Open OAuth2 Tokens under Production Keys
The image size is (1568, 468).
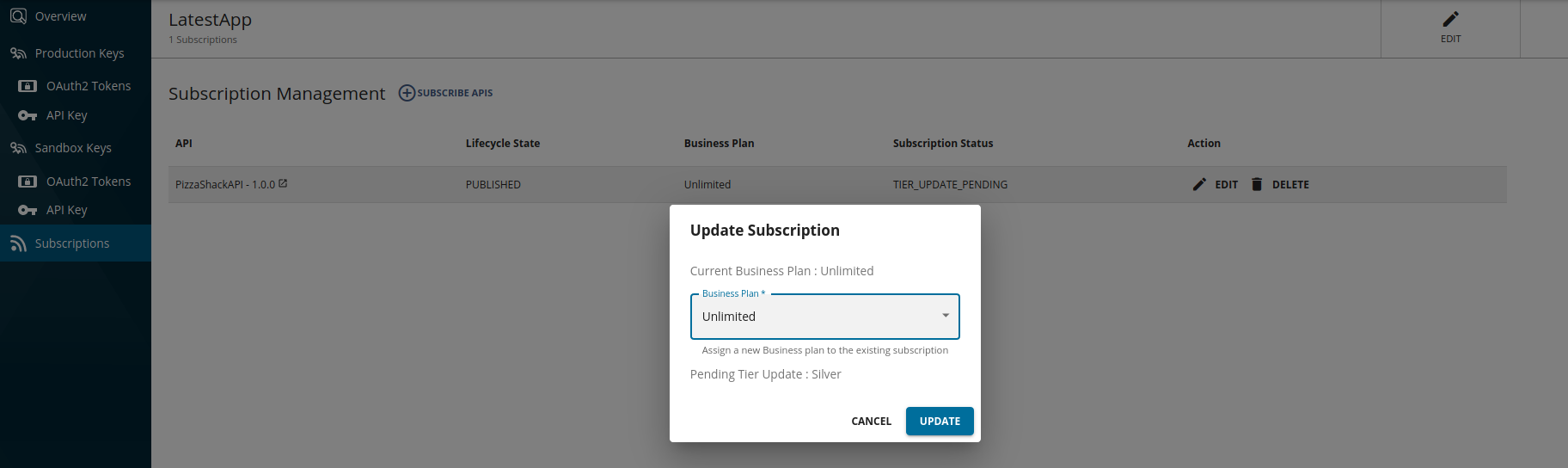tap(88, 86)
